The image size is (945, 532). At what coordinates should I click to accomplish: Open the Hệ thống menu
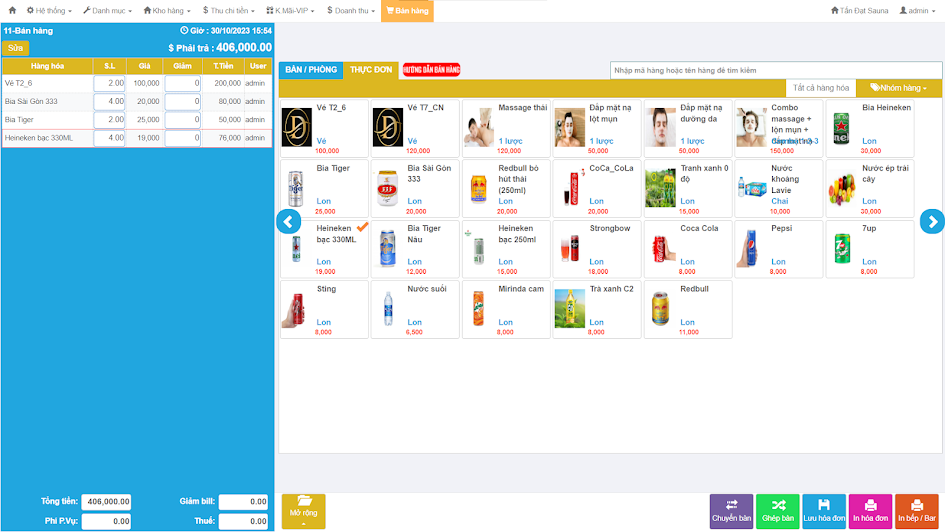pyautogui.click(x=49, y=10)
